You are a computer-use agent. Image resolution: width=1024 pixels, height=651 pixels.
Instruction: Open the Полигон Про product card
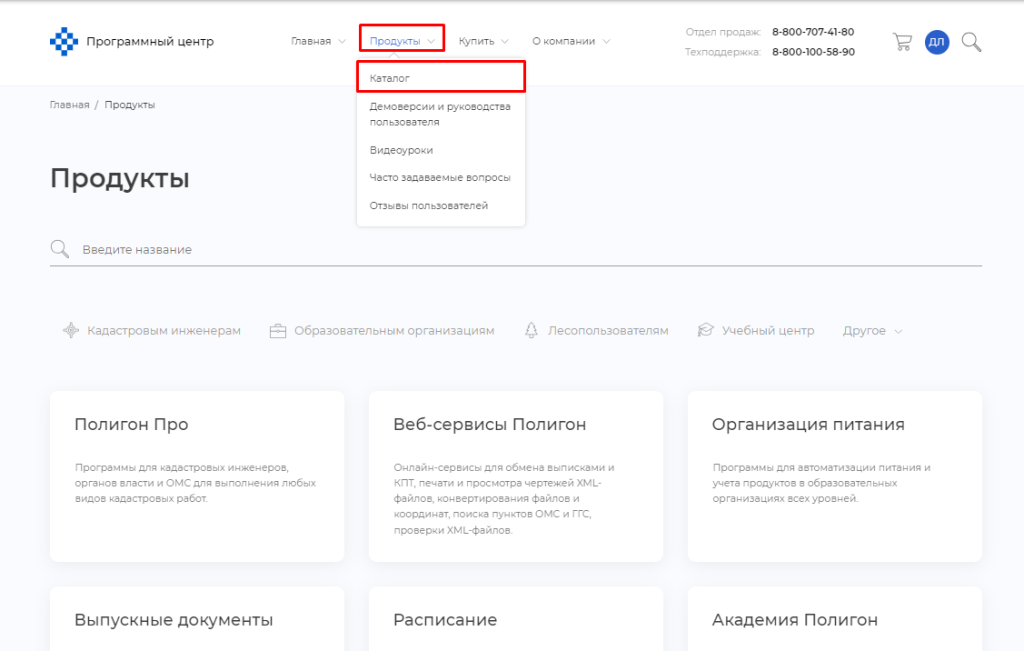pos(197,476)
